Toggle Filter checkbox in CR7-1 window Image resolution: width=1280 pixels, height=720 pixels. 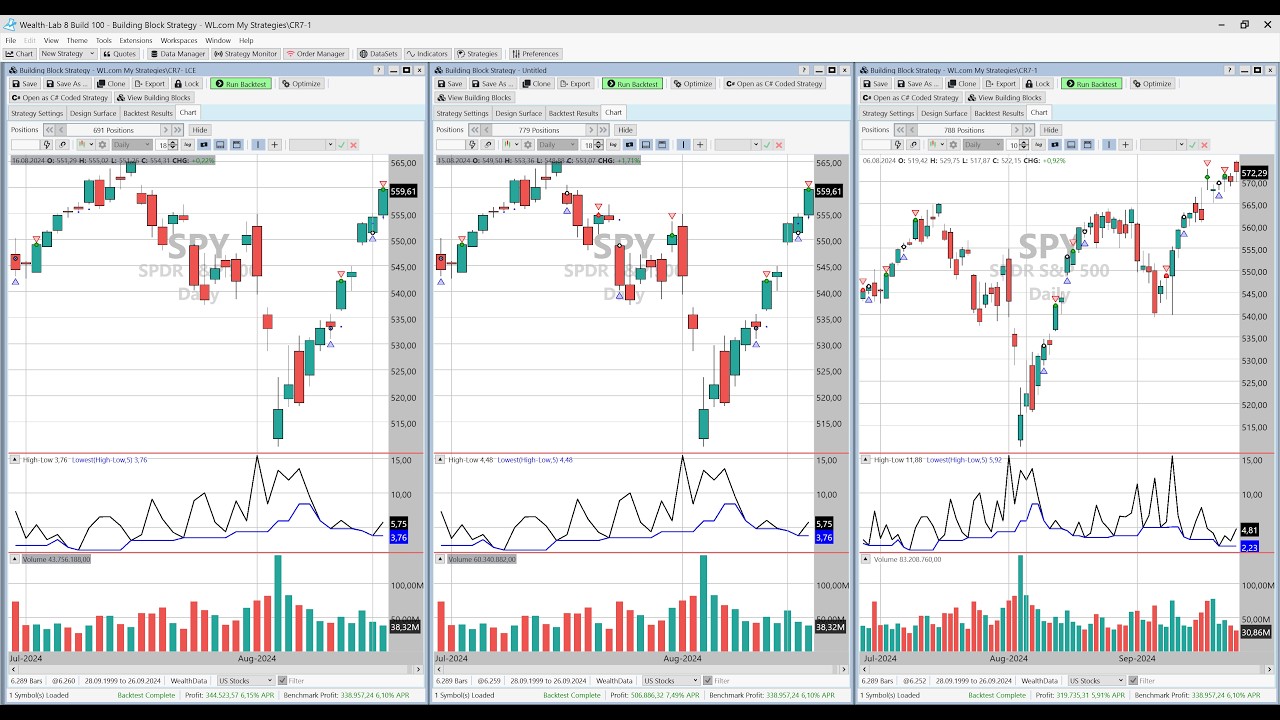[1134, 681]
